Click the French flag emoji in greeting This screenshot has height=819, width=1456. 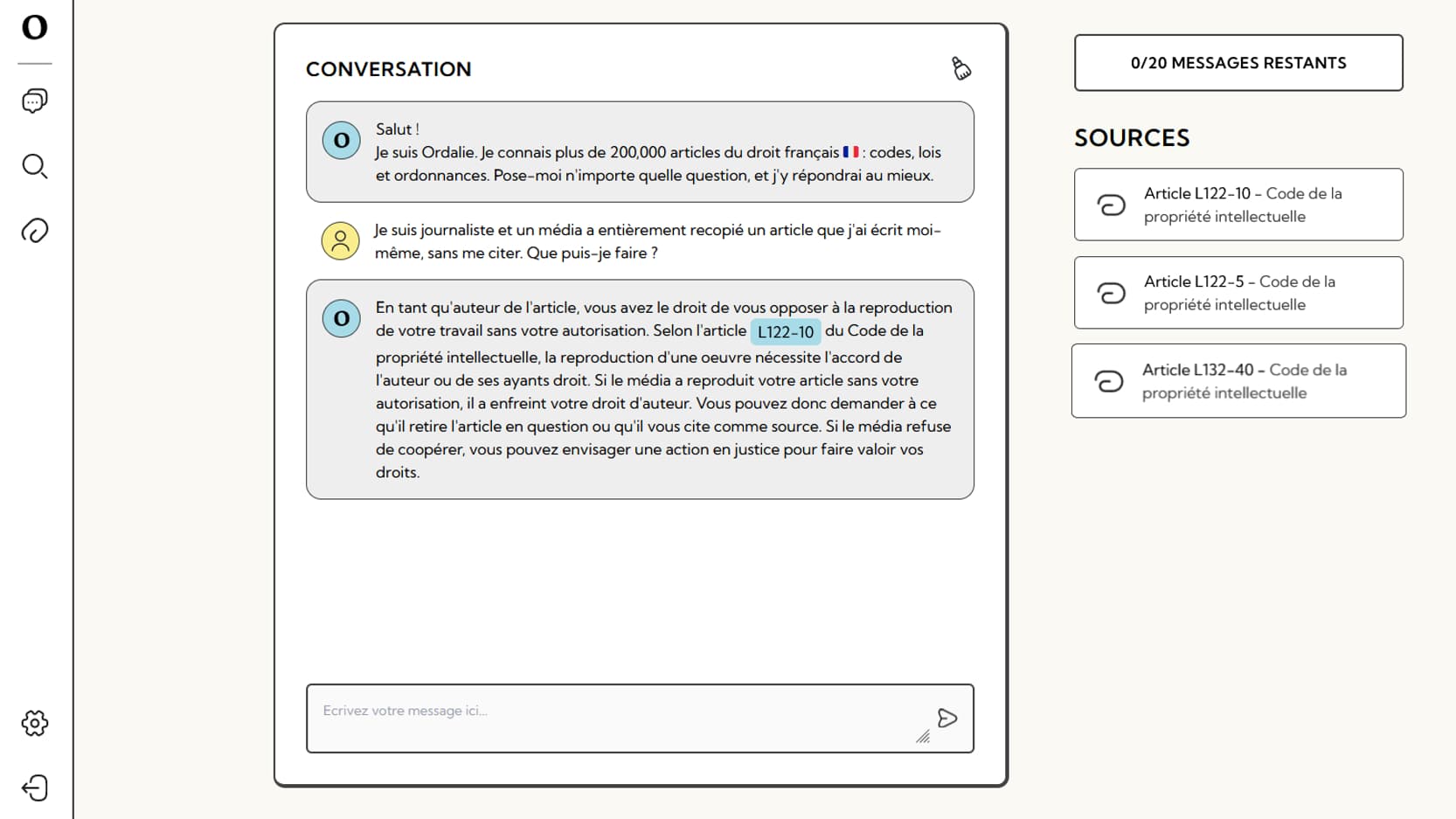[x=850, y=152]
